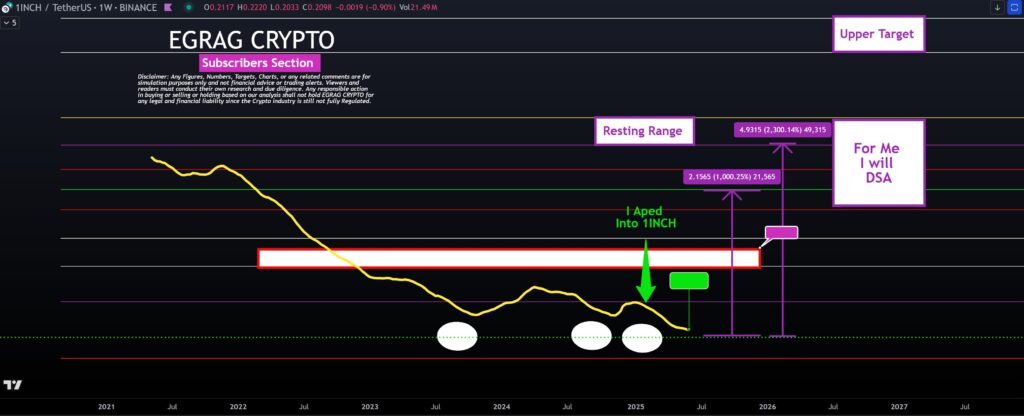1024x416 pixels.
Task: Click the 2021 label on time axis
Action: (106, 406)
